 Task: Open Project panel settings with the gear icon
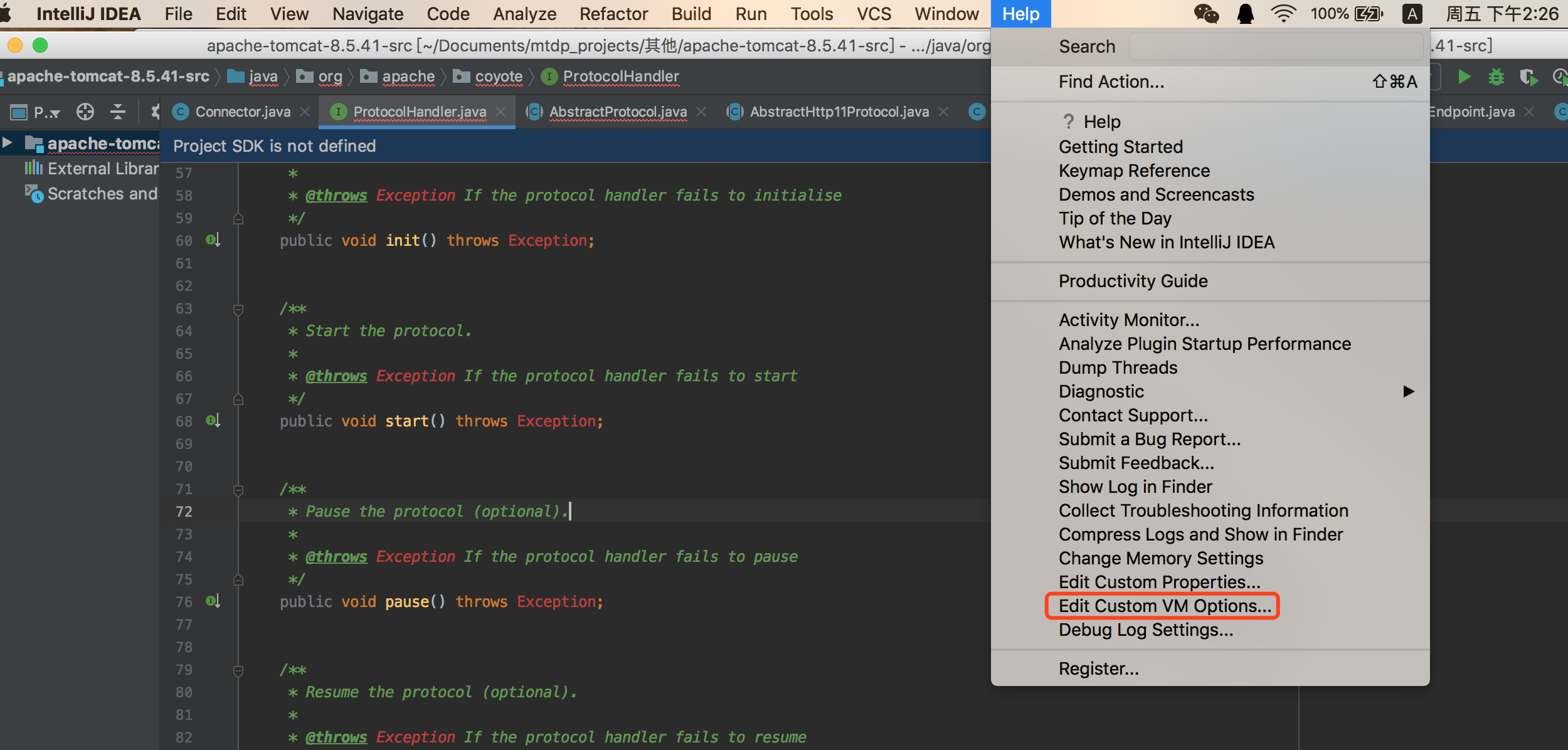[x=155, y=112]
